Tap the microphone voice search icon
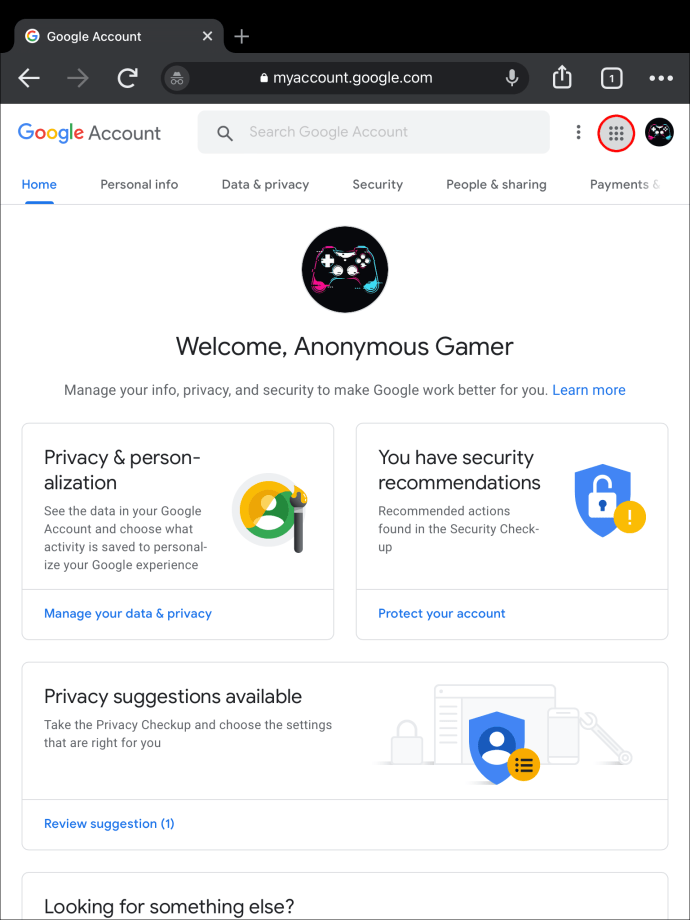This screenshot has width=690, height=920. 512,78
